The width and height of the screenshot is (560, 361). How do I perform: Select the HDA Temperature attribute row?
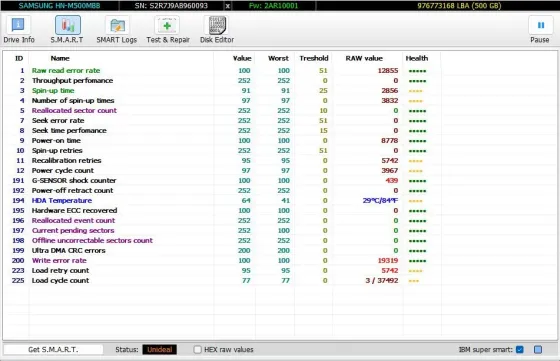coord(221,201)
